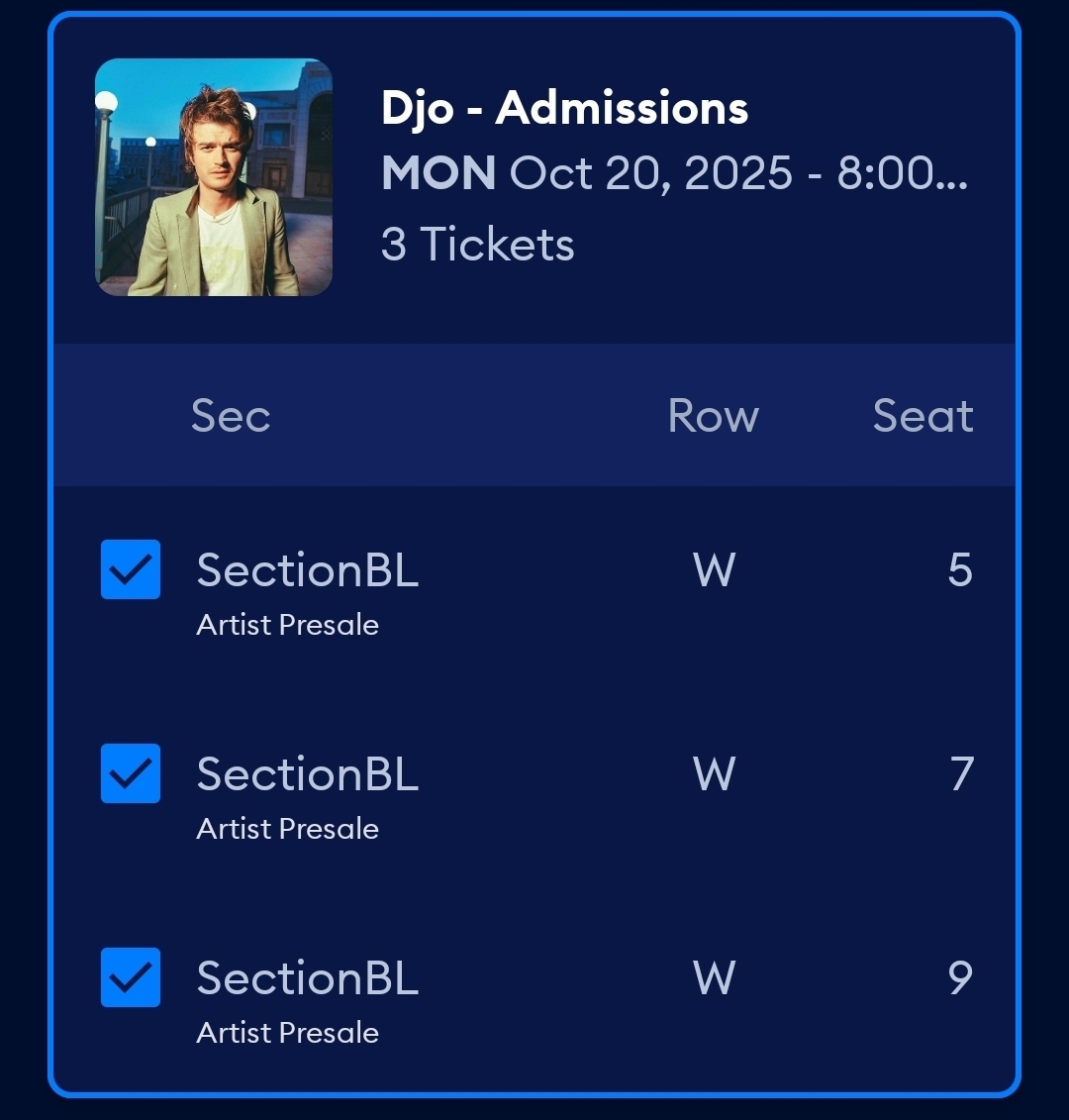Uncheck the ticket checkbox for seat 5
The width and height of the screenshot is (1069, 1120).
click(x=131, y=569)
